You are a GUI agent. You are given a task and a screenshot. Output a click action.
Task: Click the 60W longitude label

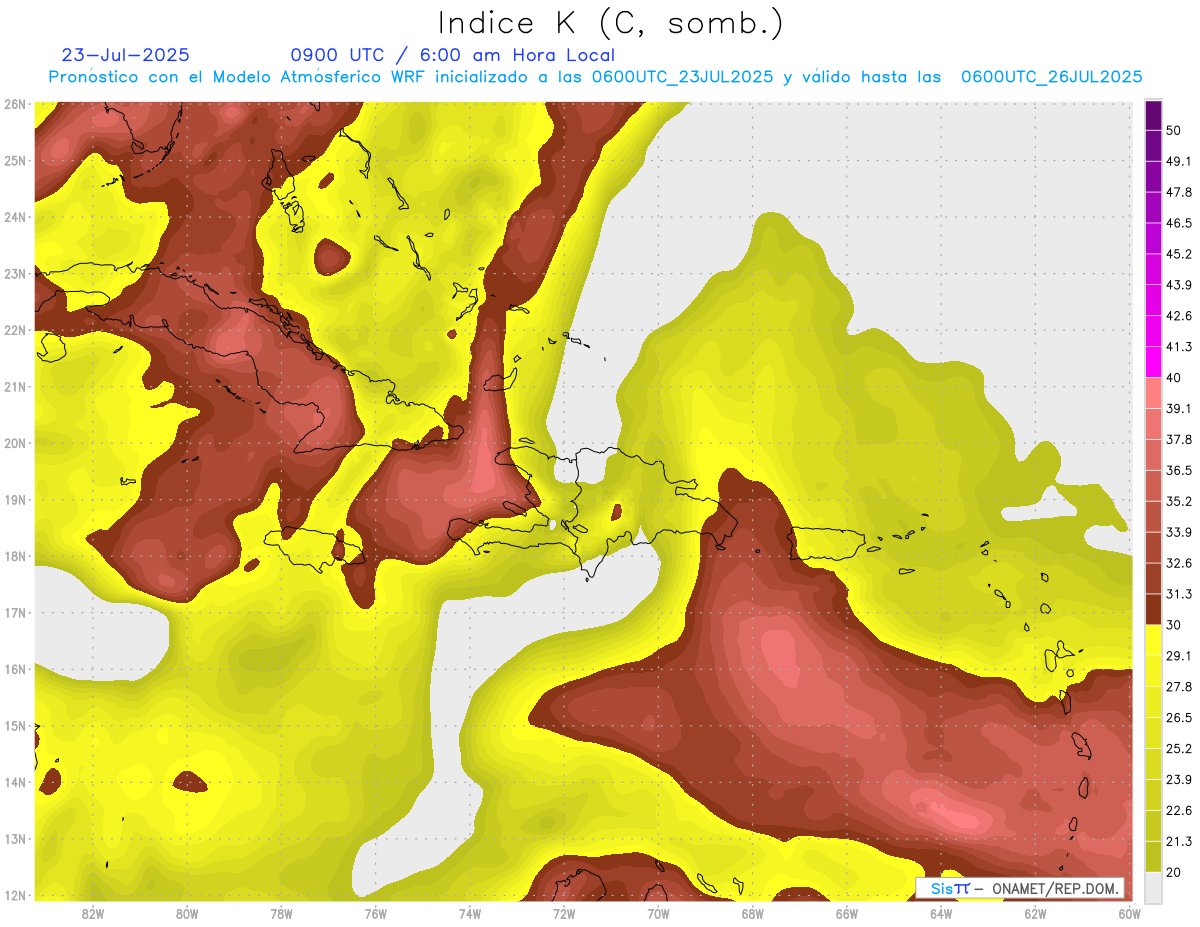[x=1129, y=913]
